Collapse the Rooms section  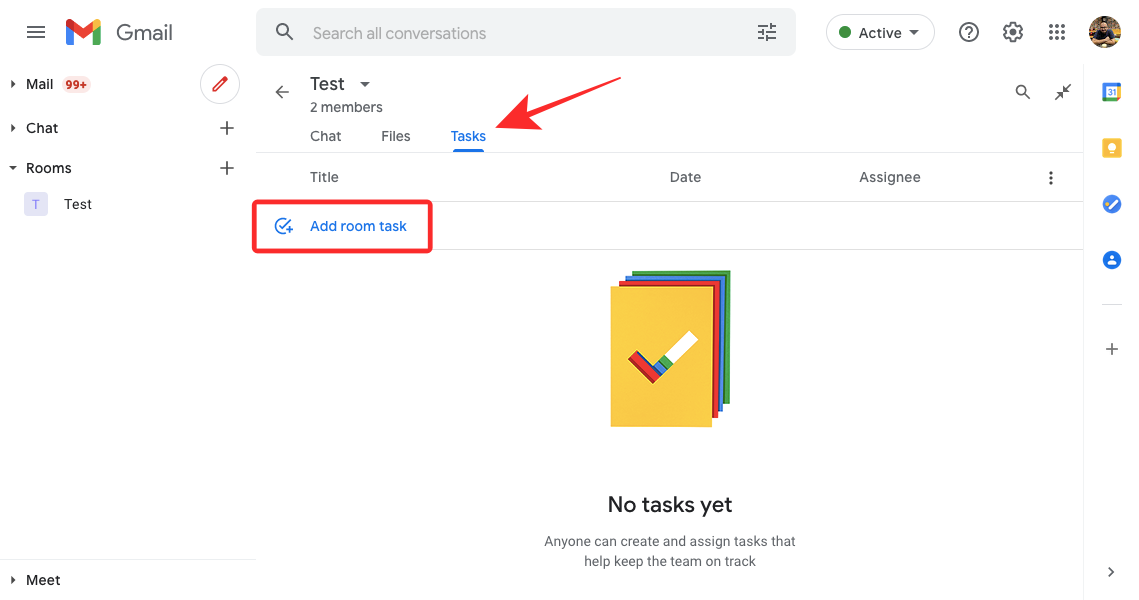point(13,168)
